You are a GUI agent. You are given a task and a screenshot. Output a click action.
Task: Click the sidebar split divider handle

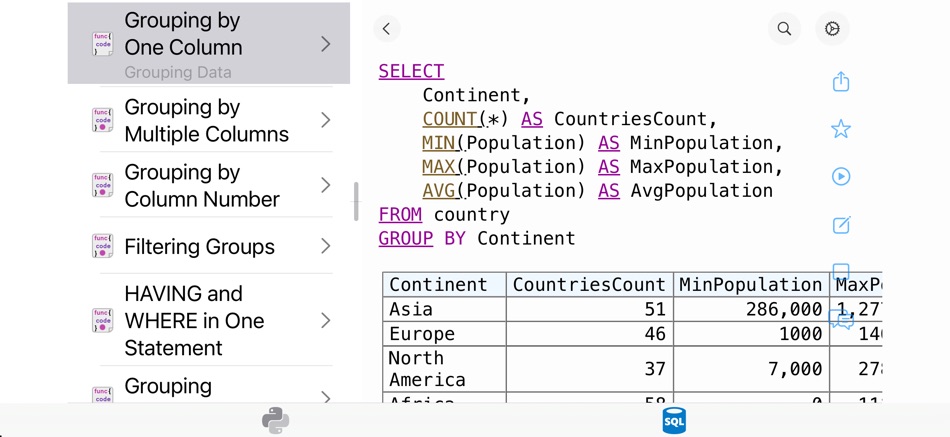click(x=356, y=202)
